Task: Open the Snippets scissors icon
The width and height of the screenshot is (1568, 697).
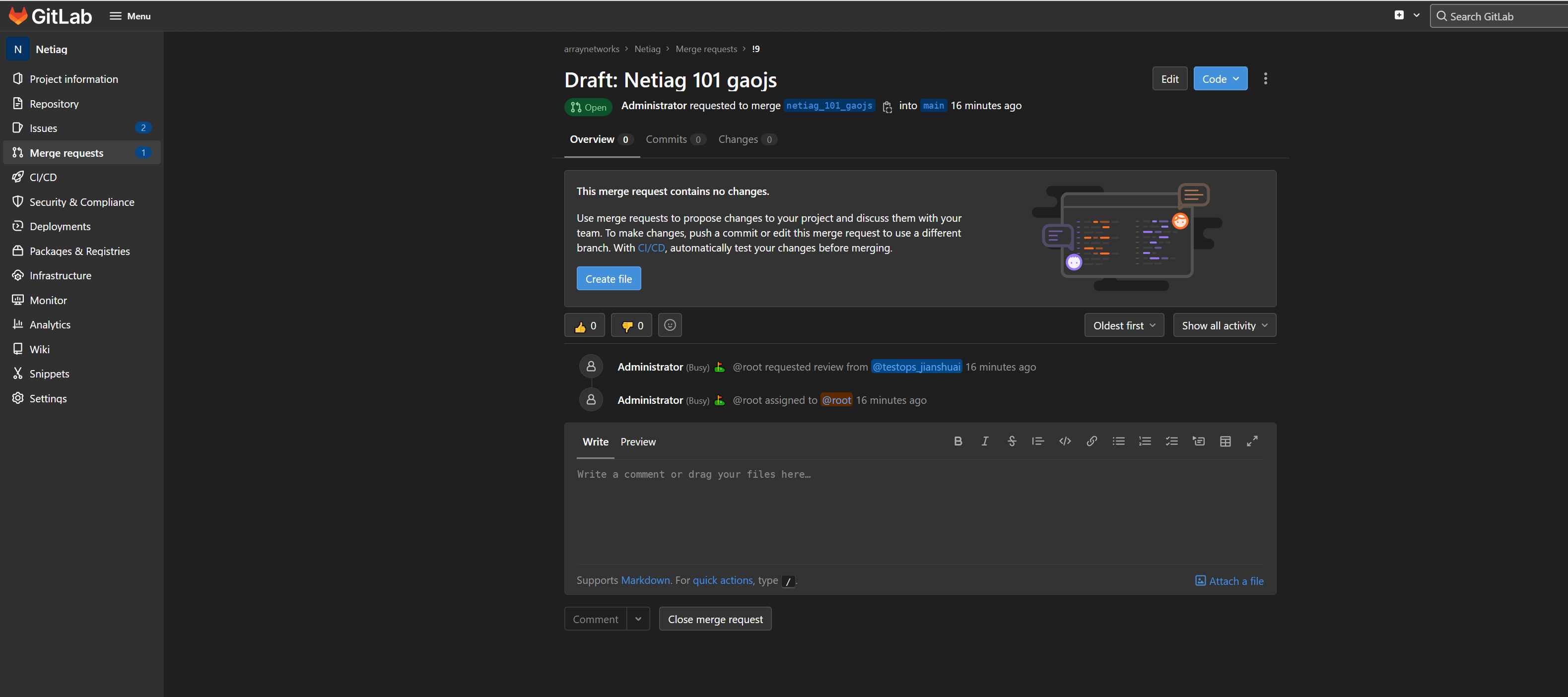Action: click(18, 374)
